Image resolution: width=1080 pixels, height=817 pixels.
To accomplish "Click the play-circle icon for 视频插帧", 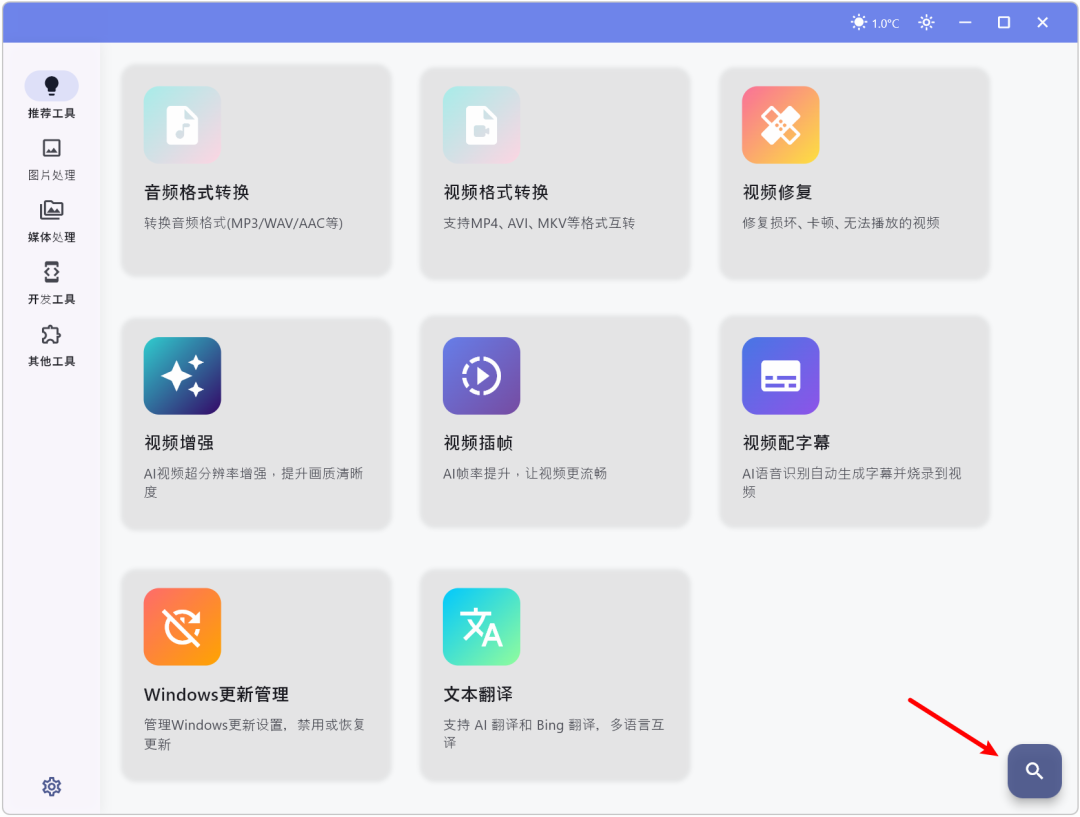I will pos(481,375).
